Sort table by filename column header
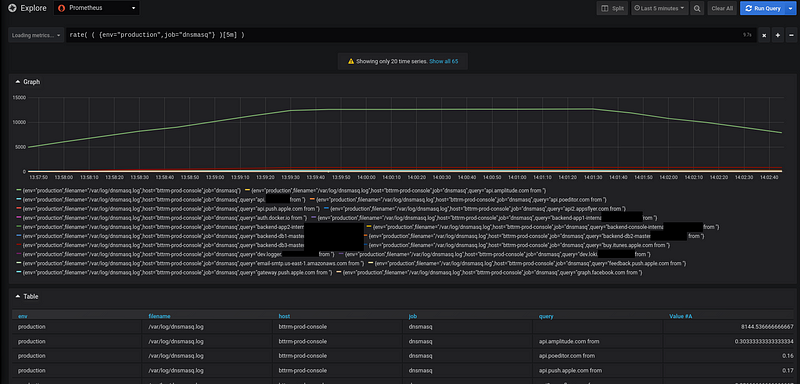This screenshot has width=800, height=384. [x=158, y=316]
